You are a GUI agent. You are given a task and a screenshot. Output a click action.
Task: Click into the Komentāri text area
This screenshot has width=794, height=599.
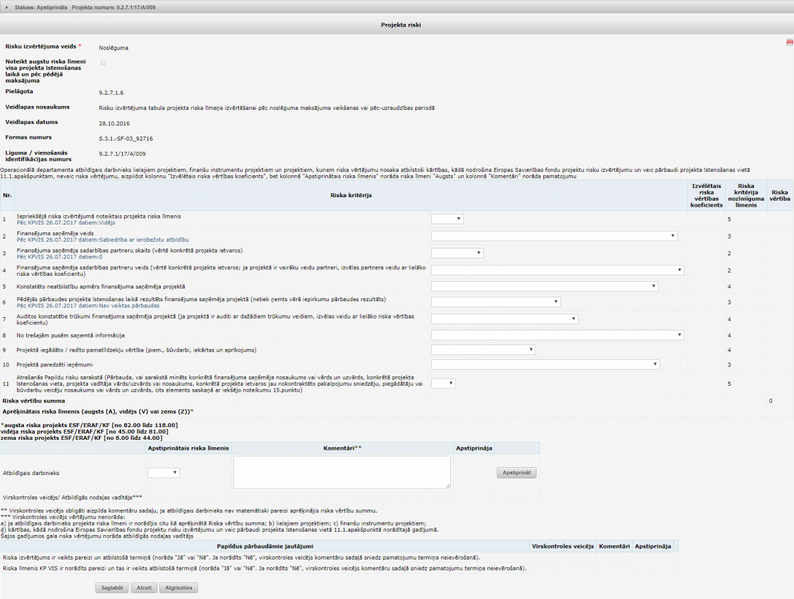[341, 472]
